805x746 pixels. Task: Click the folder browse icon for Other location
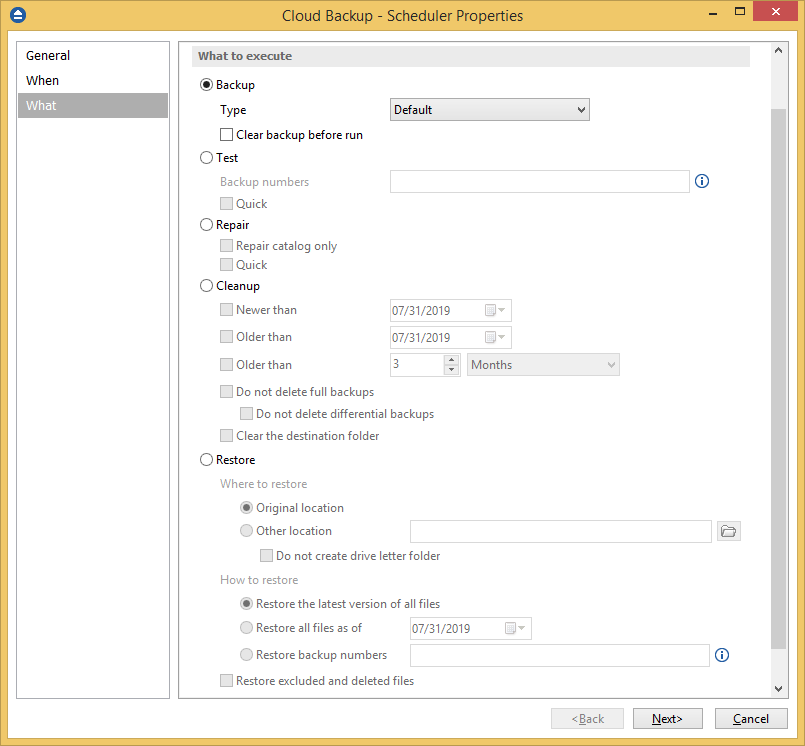pos(729,531)
